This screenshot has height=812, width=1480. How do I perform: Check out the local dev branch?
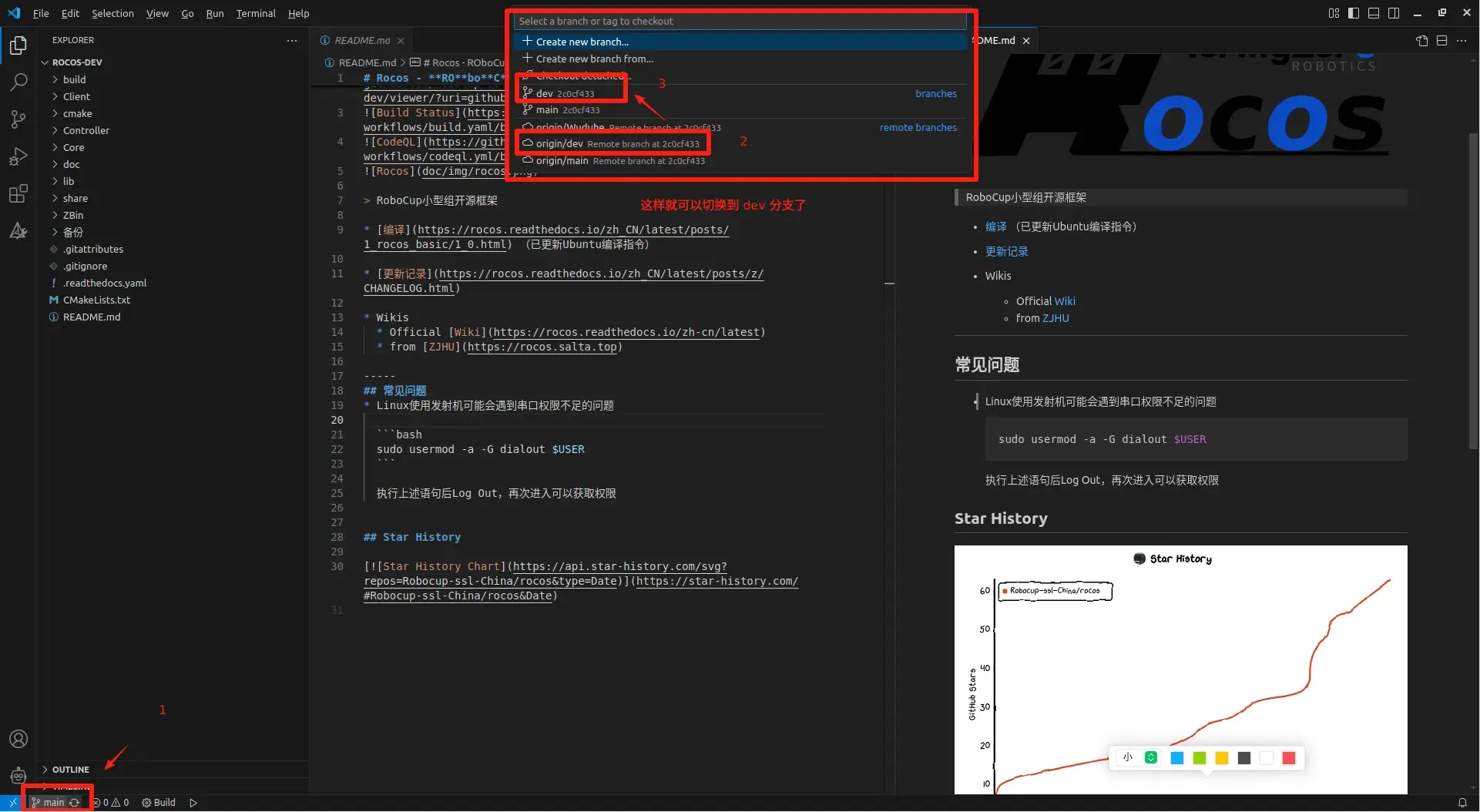tap(740, 93)
